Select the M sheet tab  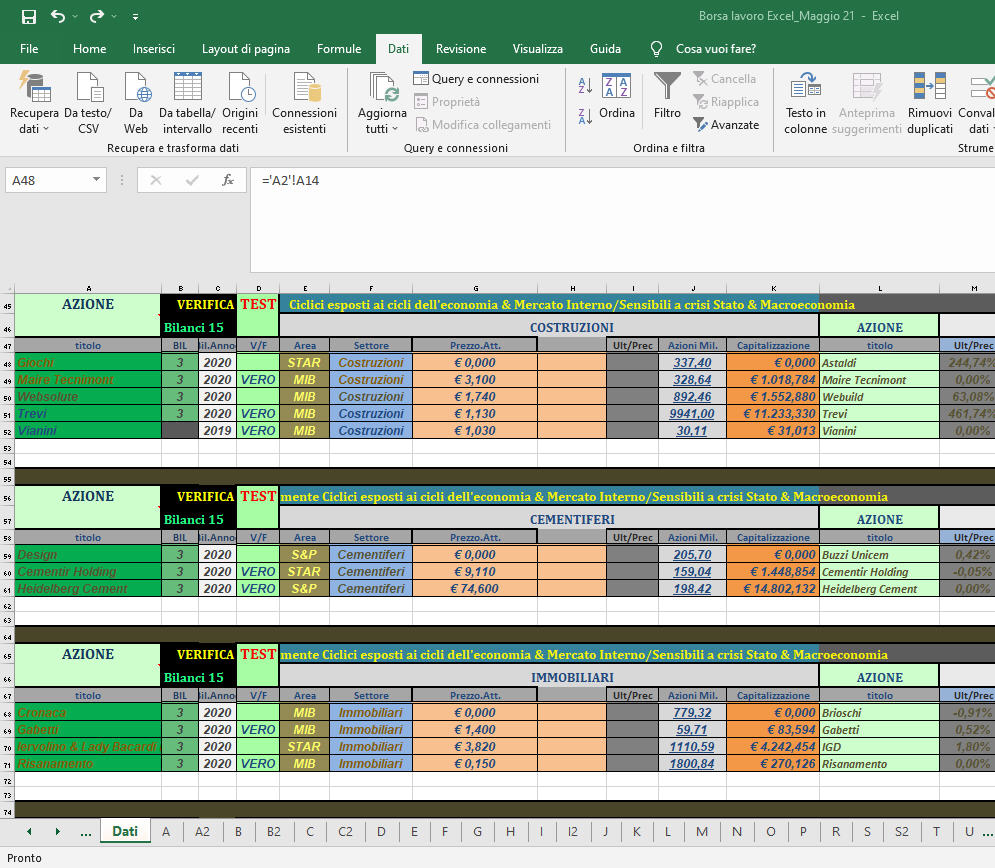[702, 832]
